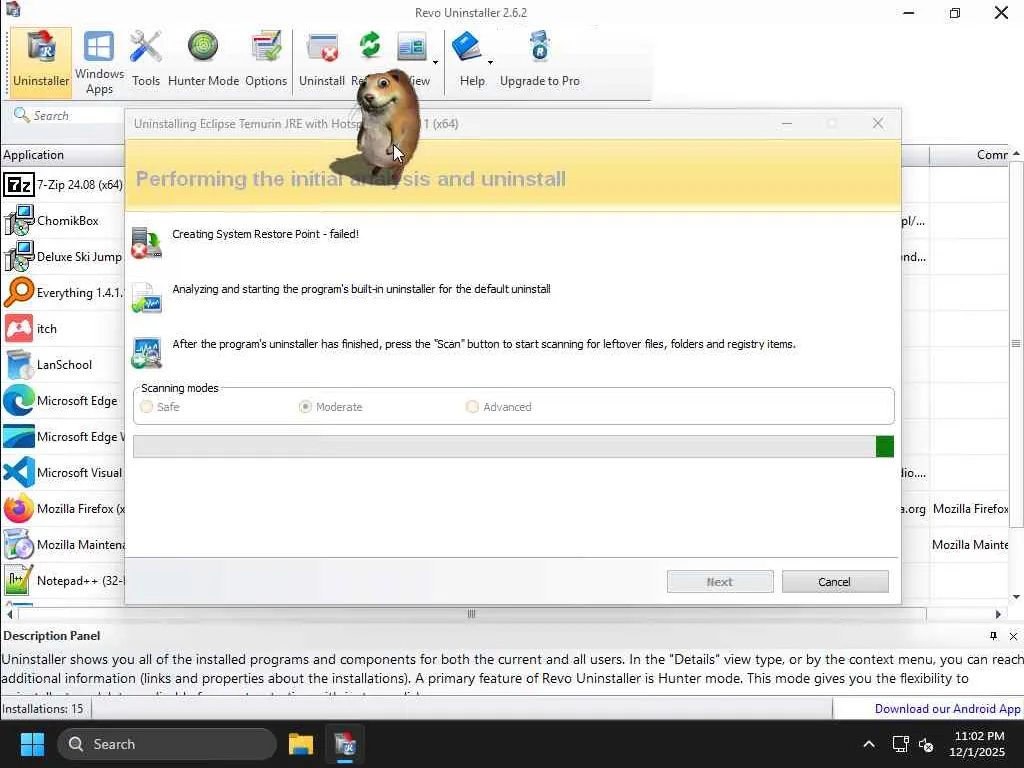Open the Options toolbar icon

pos(266,47)
